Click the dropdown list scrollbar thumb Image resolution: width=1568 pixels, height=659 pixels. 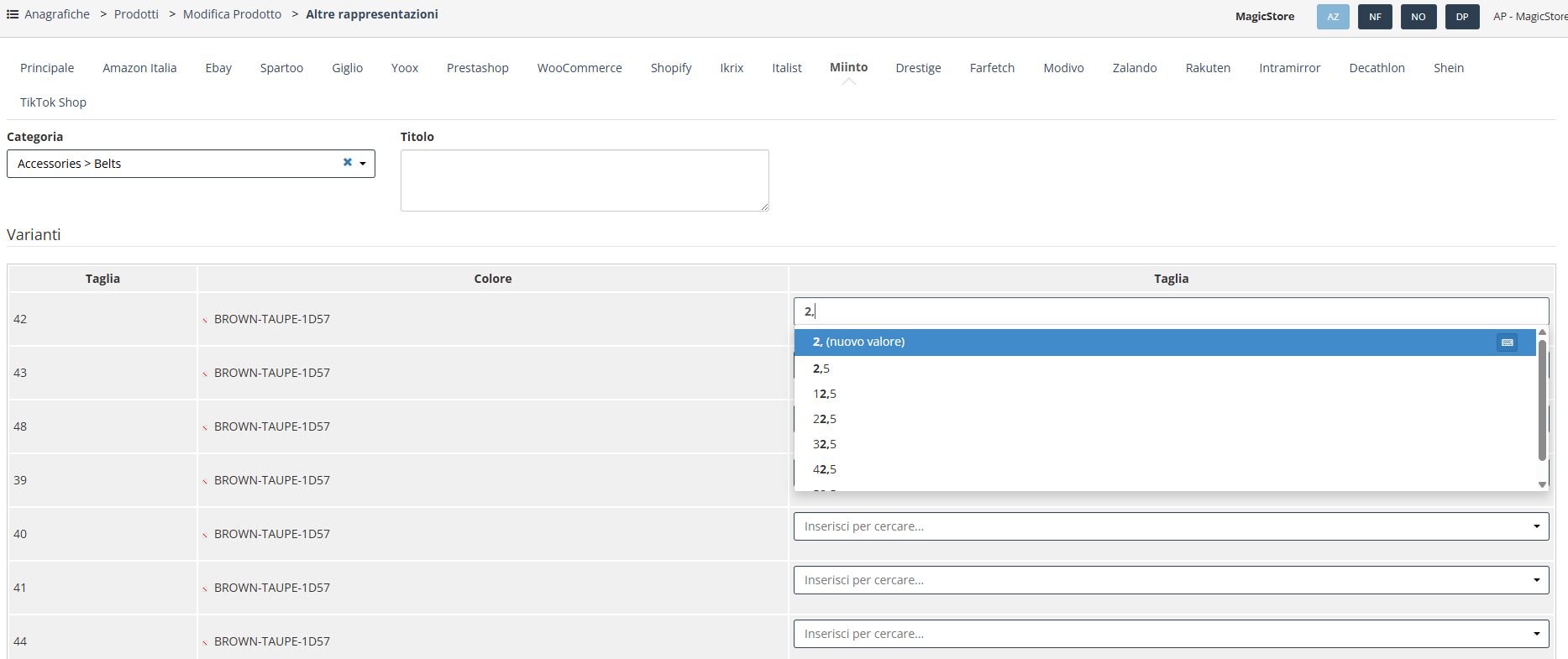pyautogui.click(x=1542, y=400)
